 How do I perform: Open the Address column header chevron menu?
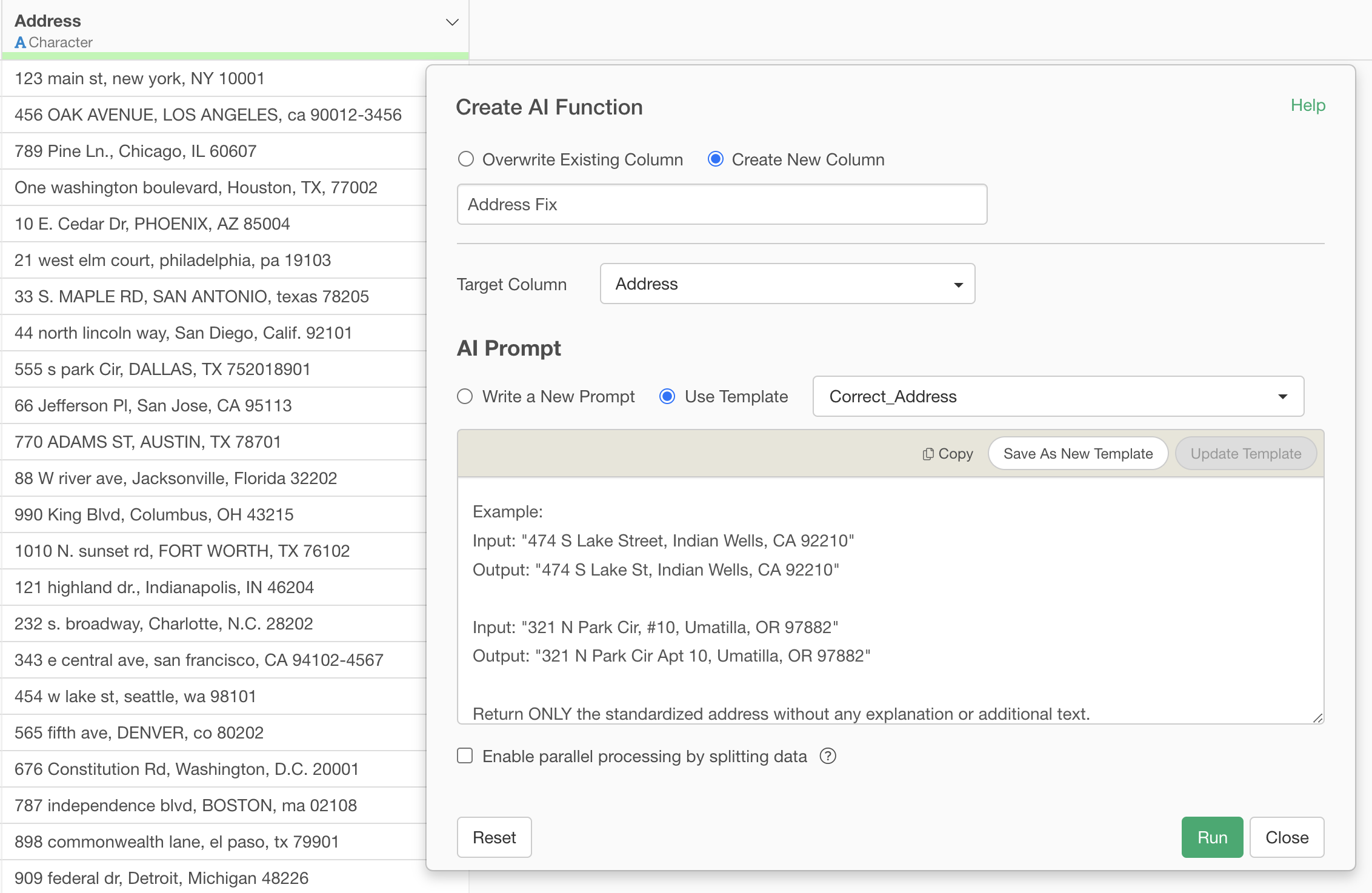(452, 22)
